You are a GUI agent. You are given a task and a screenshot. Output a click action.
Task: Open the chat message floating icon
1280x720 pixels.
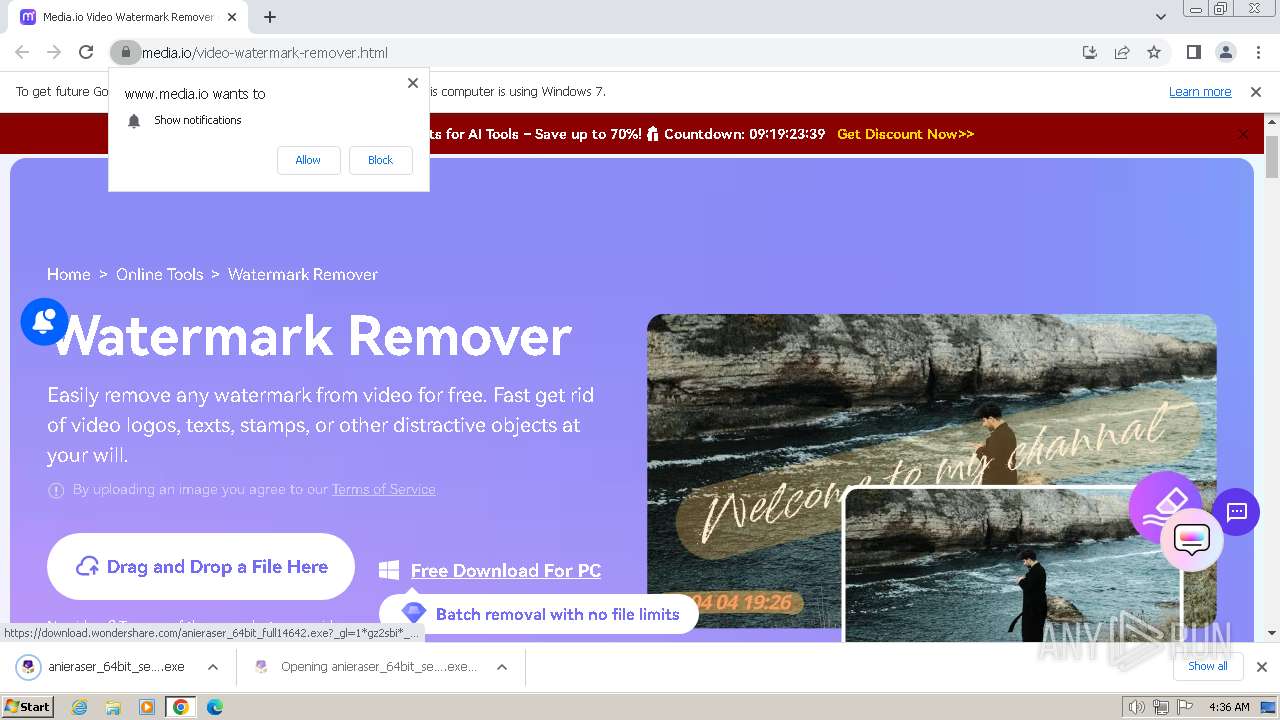(1236, 512)
